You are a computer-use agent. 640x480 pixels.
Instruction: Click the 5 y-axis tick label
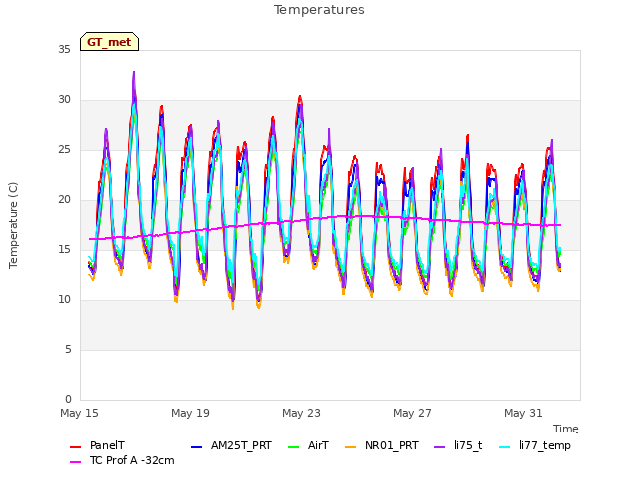click(x=68, y=349)
